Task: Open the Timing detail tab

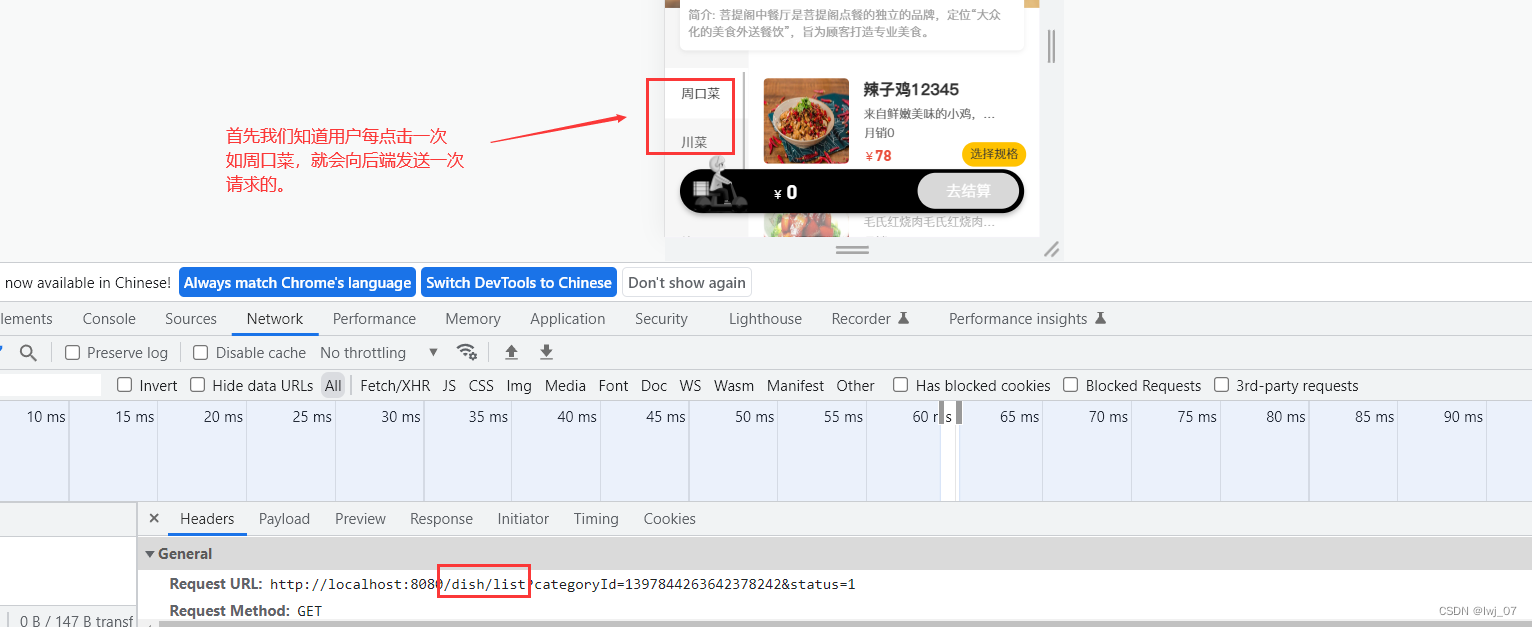Action: [596, 519]
